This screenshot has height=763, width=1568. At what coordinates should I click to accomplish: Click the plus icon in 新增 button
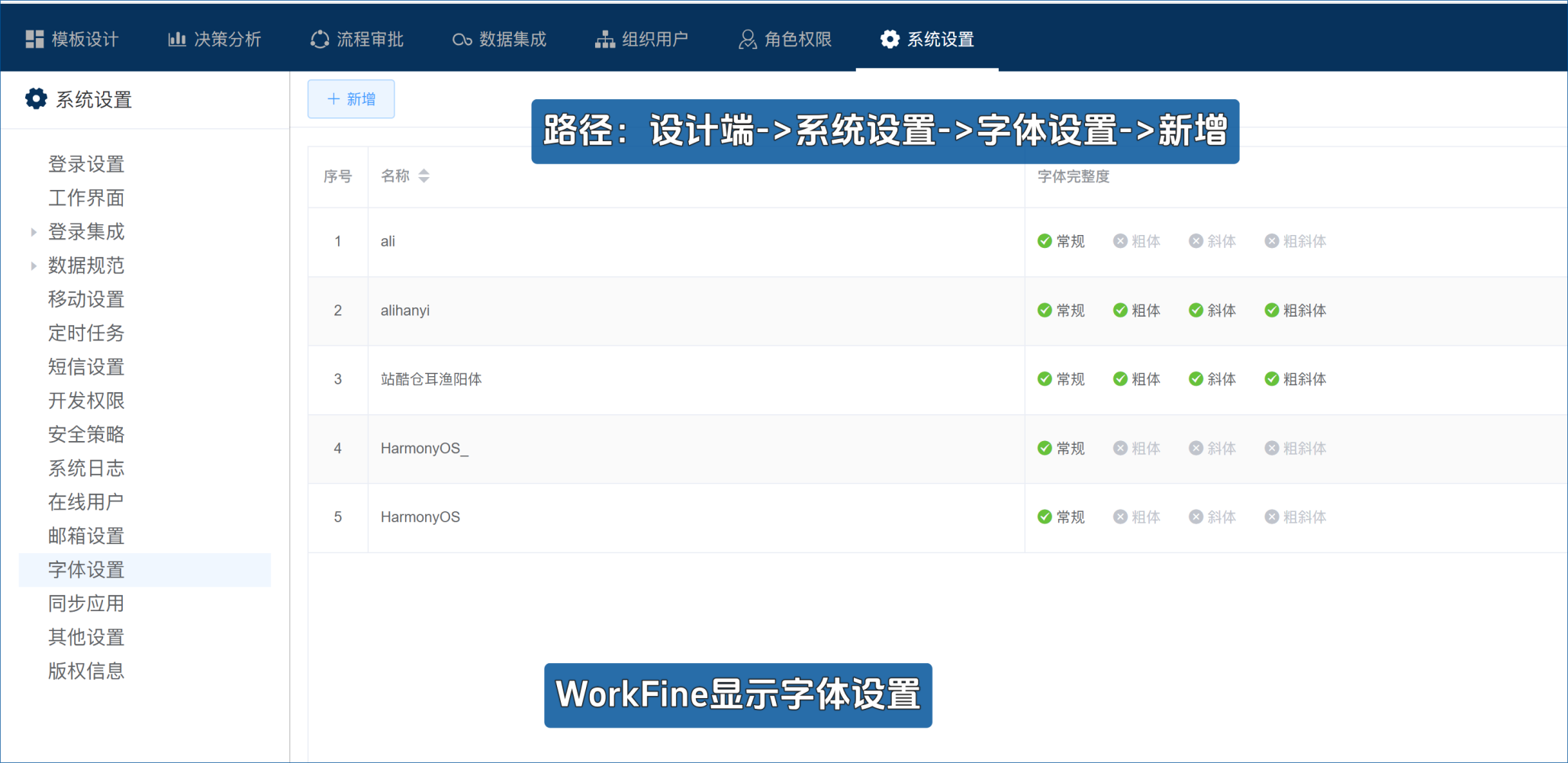tap(333, 99)
